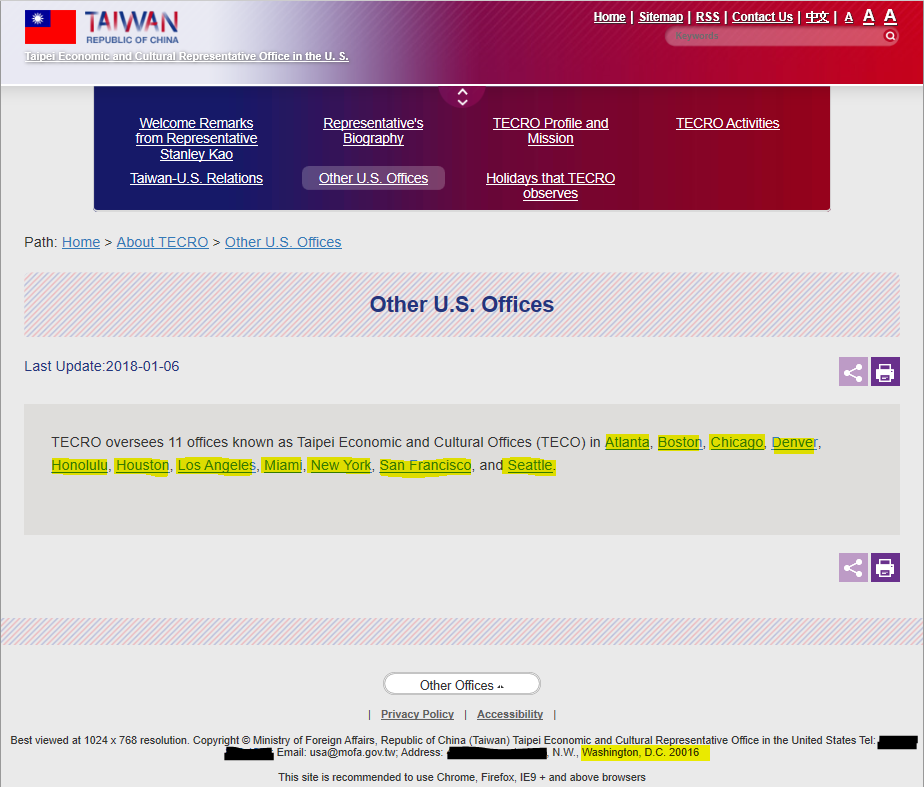This screenshot has width=924, height=787.
Task: Click the Other U.S. Offices page heading
Action: pos(461,305)
